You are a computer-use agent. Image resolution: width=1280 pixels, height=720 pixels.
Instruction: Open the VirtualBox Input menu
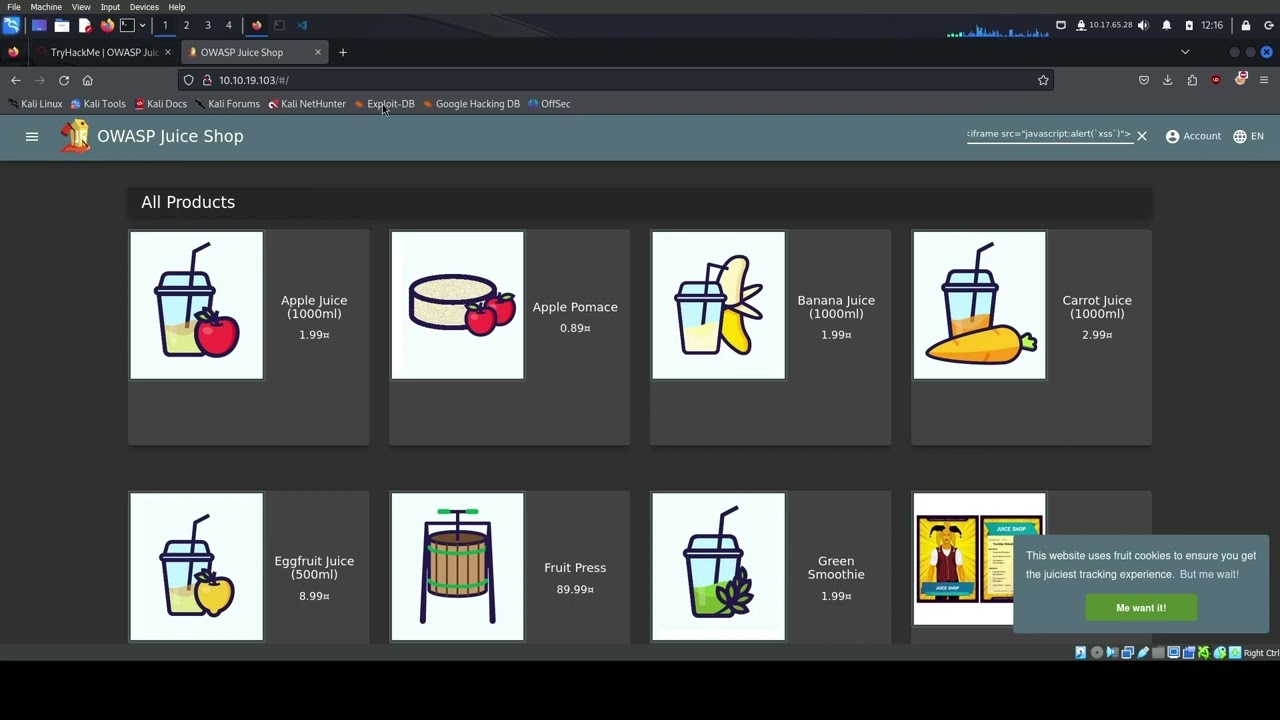(110, 7)
